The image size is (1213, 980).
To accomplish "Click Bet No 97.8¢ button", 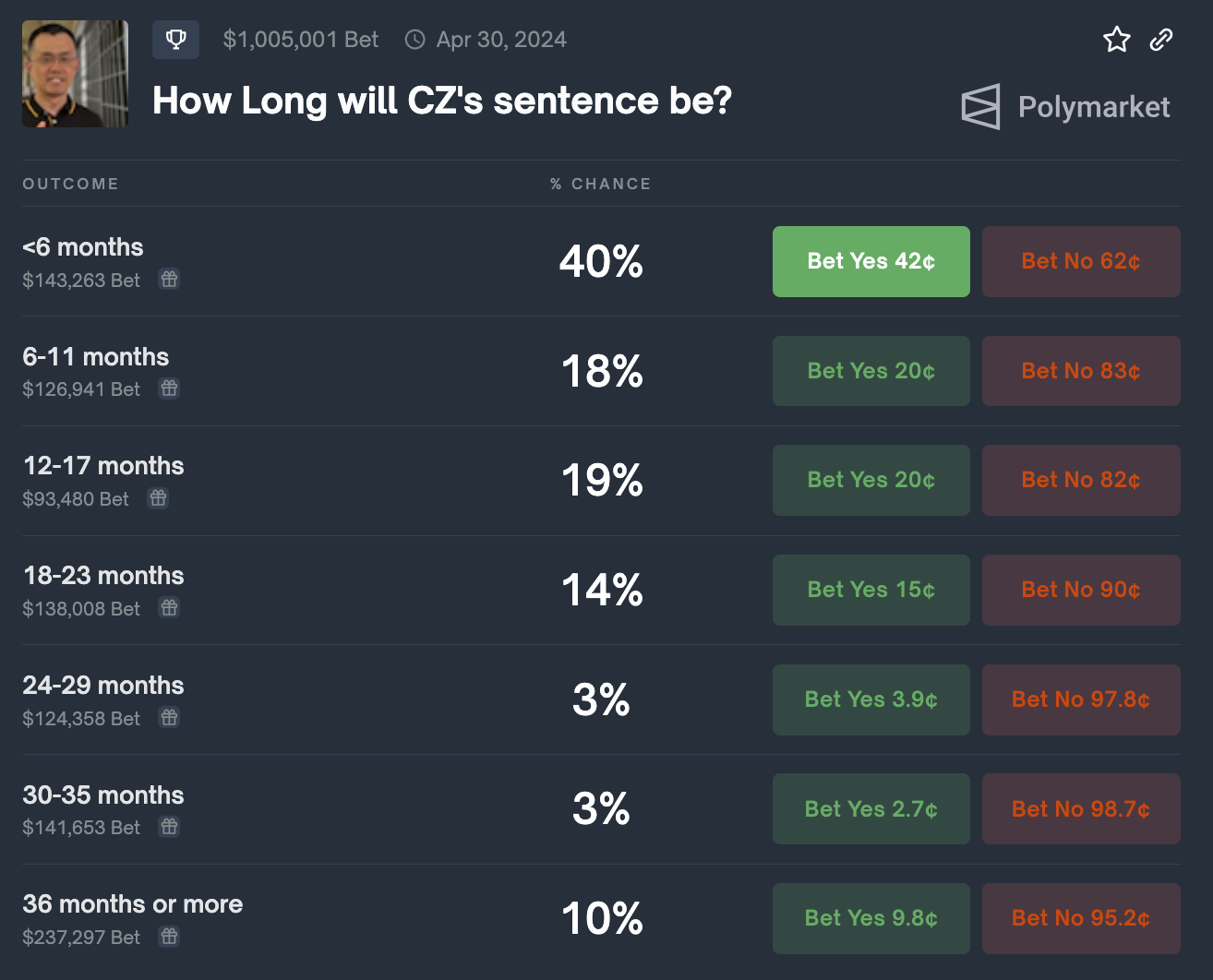I will coord(1081,699).
